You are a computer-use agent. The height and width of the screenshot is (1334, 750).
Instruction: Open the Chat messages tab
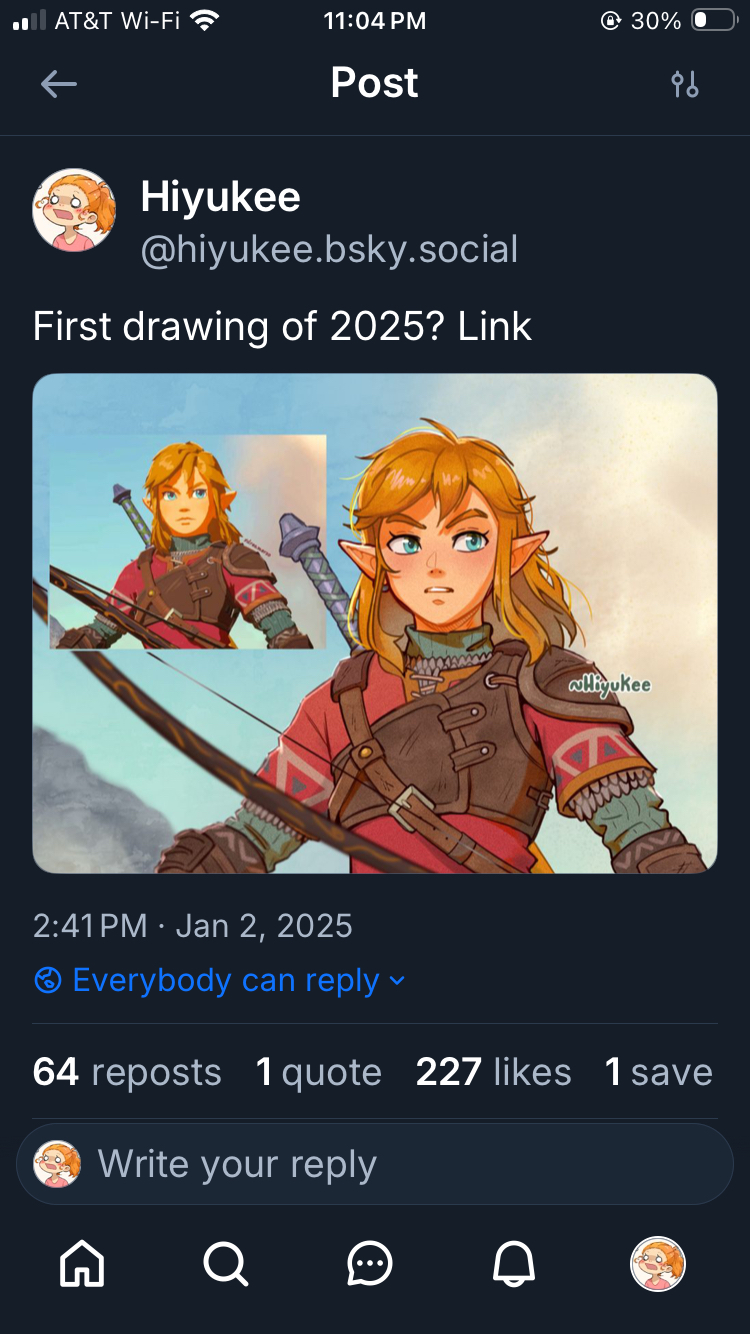click(x=370, y=1265)
